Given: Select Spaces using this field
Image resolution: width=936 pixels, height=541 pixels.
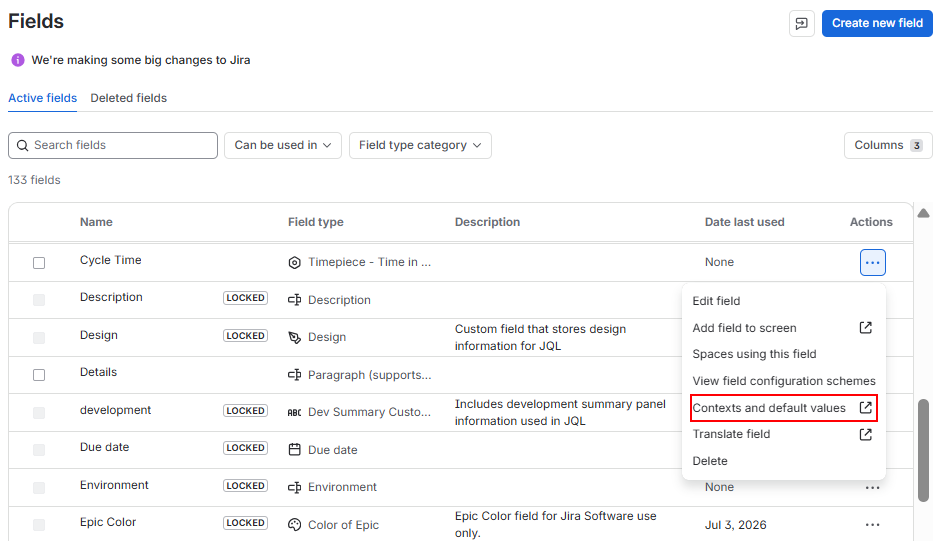Looking at the screenshot, I should pyautogui.click(x=754, y=354).
